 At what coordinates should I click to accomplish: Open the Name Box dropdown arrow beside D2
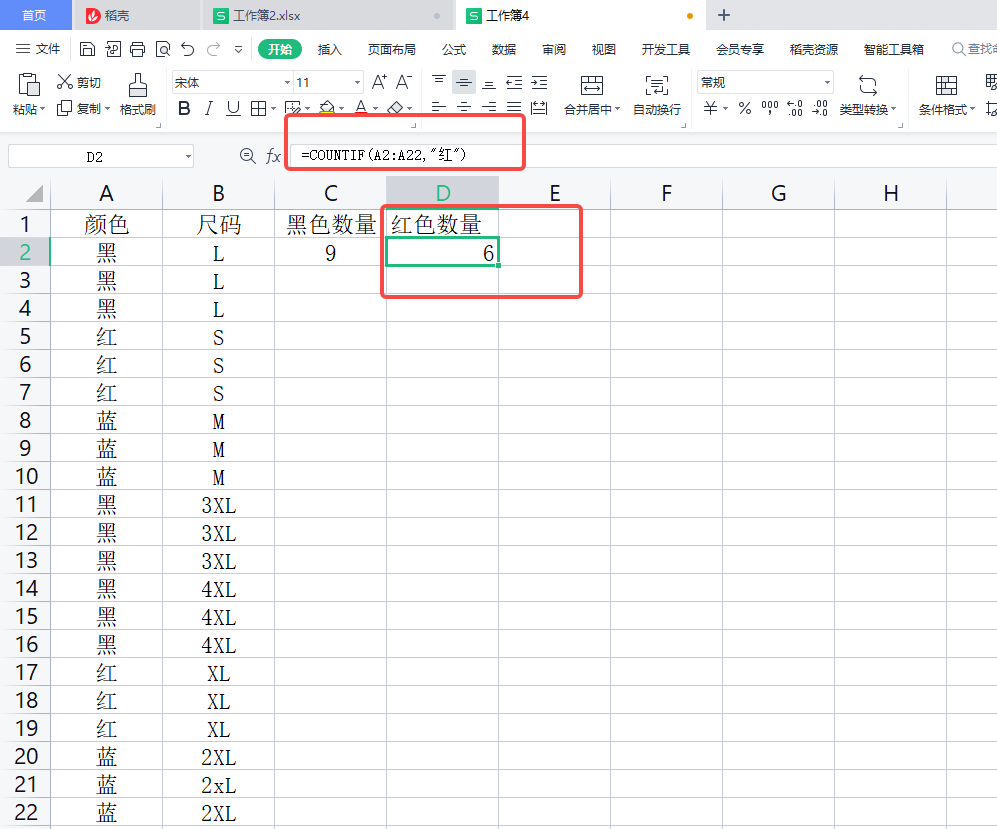pos(188,156)
